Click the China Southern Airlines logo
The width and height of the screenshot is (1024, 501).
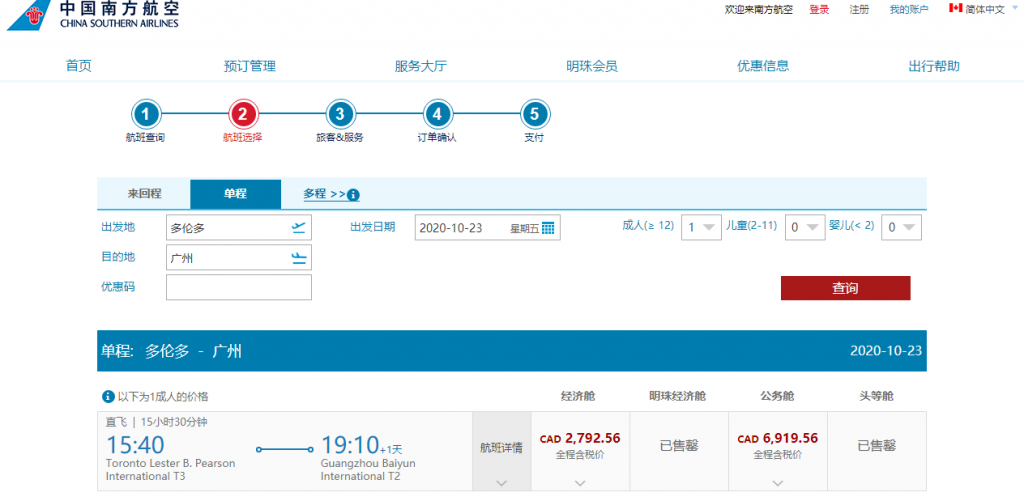(92, 15)
